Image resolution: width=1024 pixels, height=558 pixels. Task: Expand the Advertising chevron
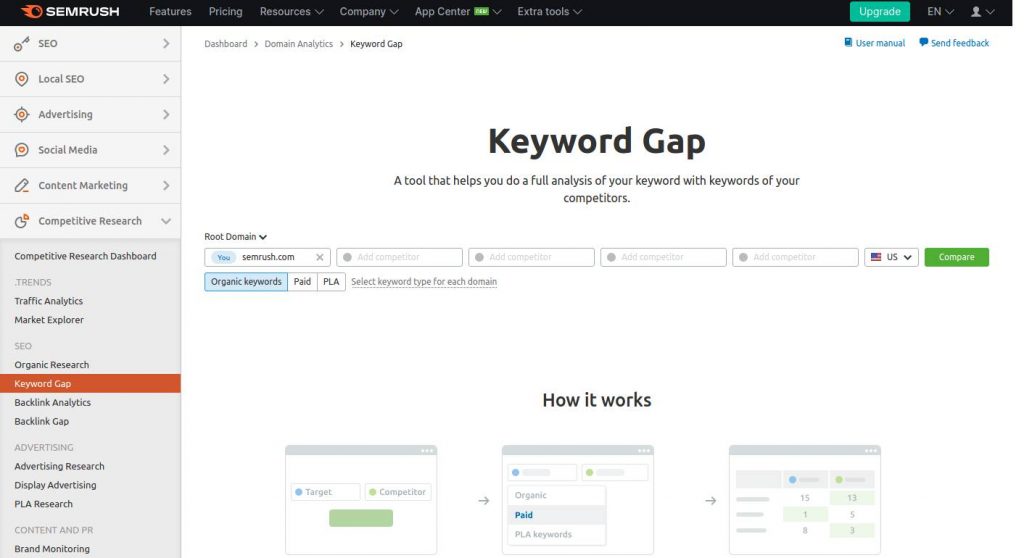(x=166, y=114)
